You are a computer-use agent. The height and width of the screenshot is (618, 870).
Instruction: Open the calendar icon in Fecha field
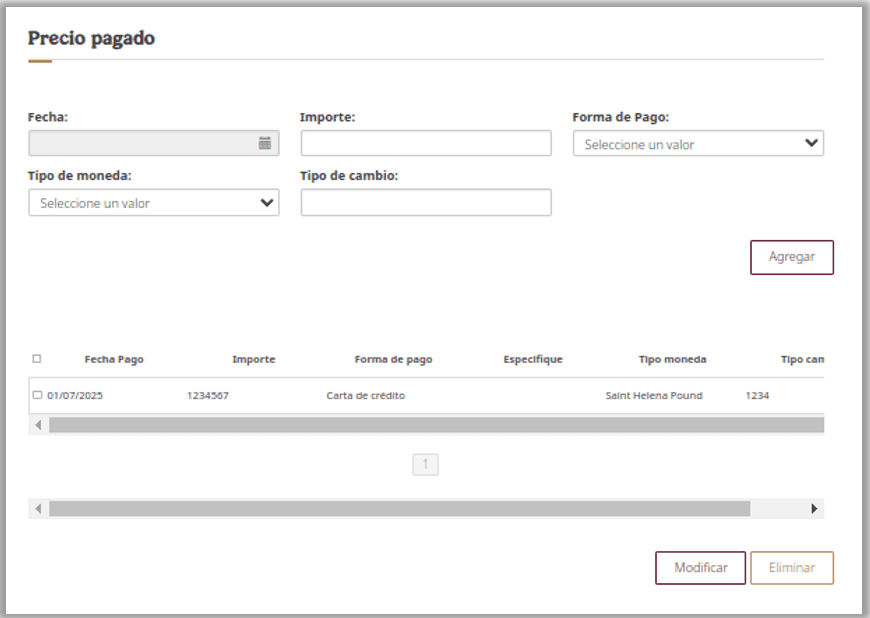(x=265, y=143)
